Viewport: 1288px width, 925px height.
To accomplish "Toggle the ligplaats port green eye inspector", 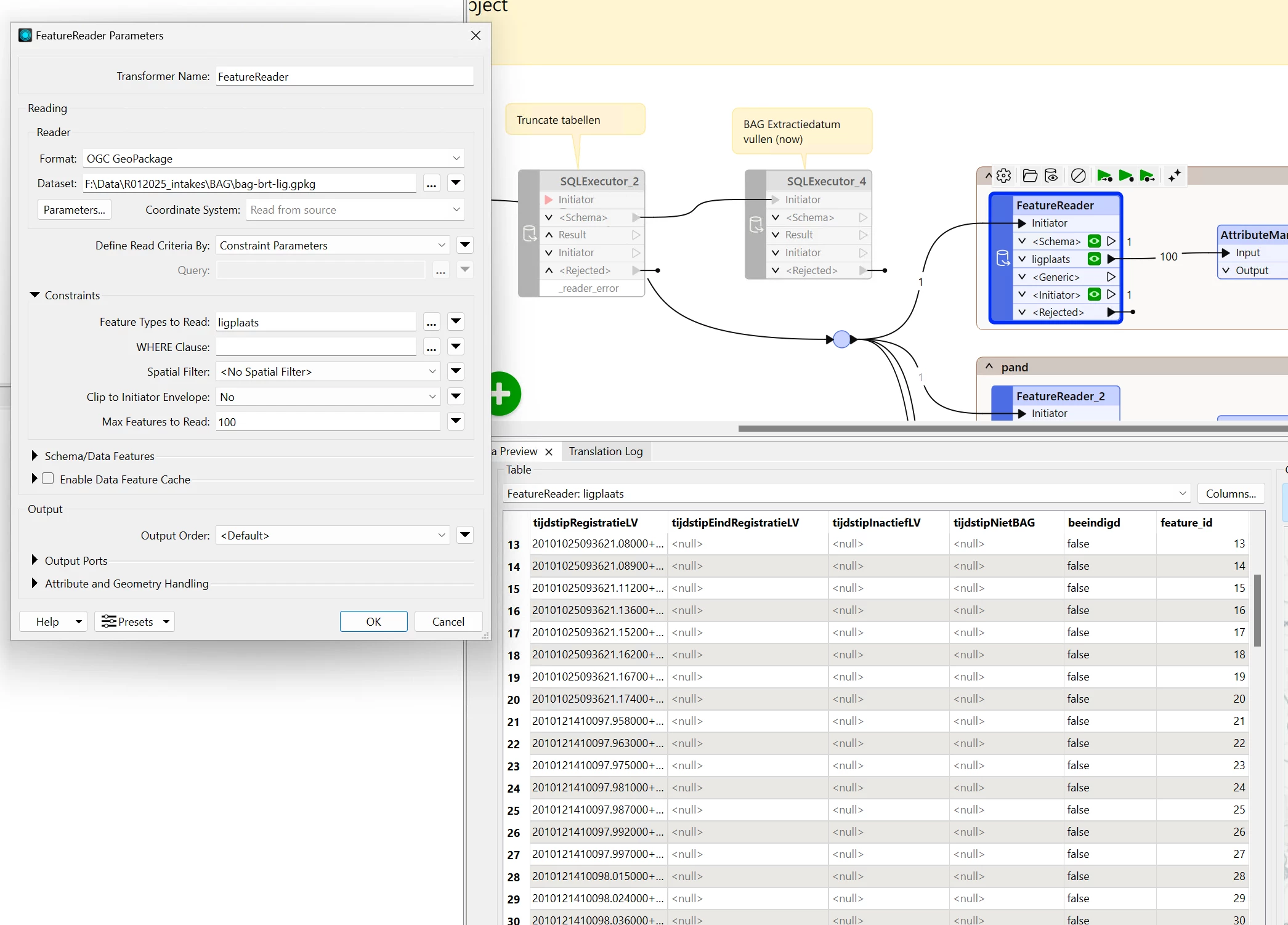I will (1094, 259).
